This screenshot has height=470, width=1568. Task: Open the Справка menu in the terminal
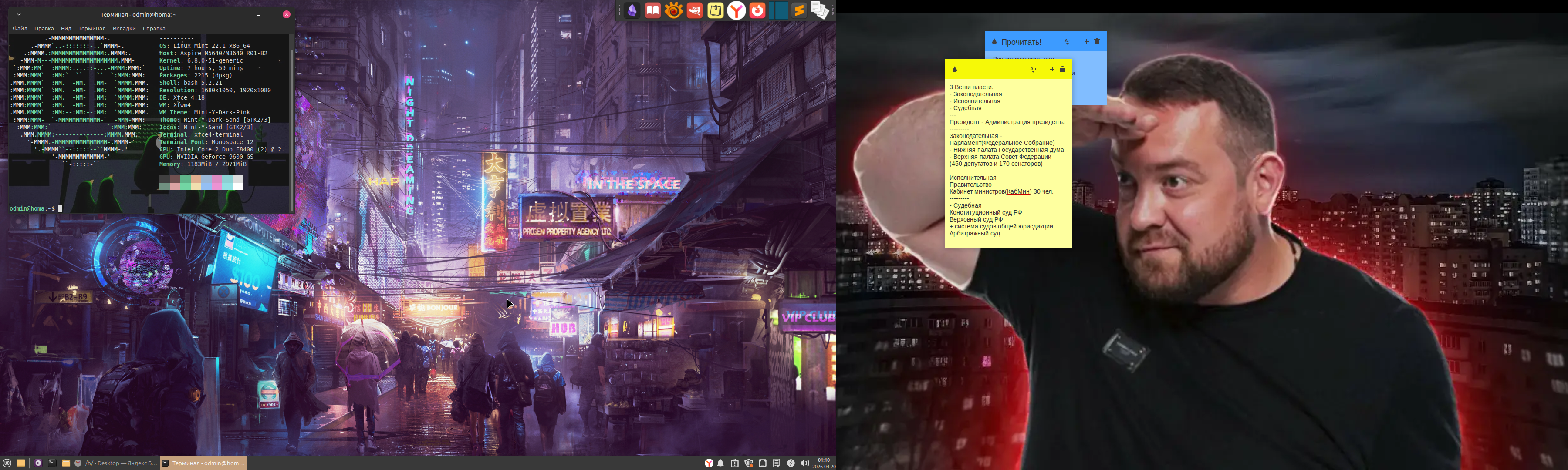(x=154, y=29)
